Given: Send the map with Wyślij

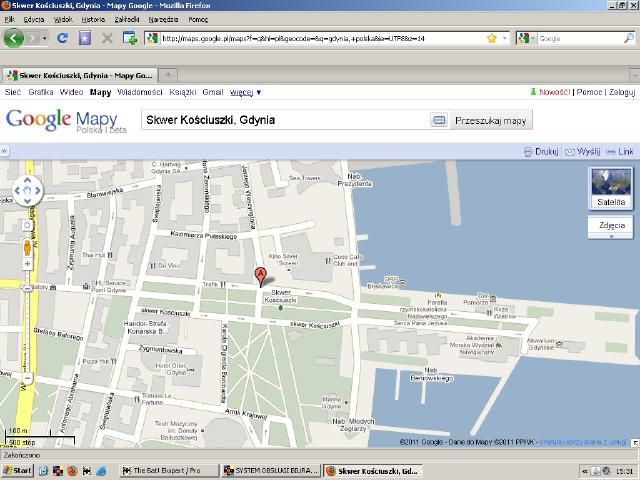Looking at the screenshot, I should pyautogui.click(x=583, y=151).
